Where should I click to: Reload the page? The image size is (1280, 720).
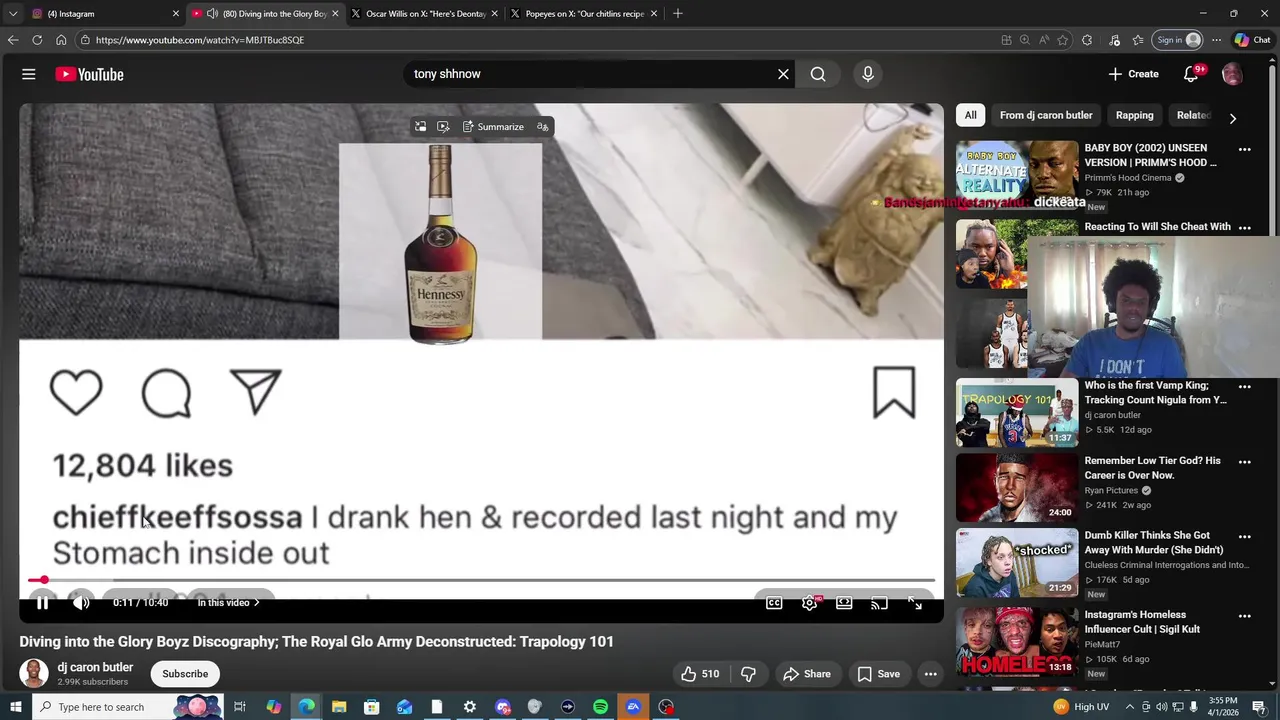[x=37, y=40]
